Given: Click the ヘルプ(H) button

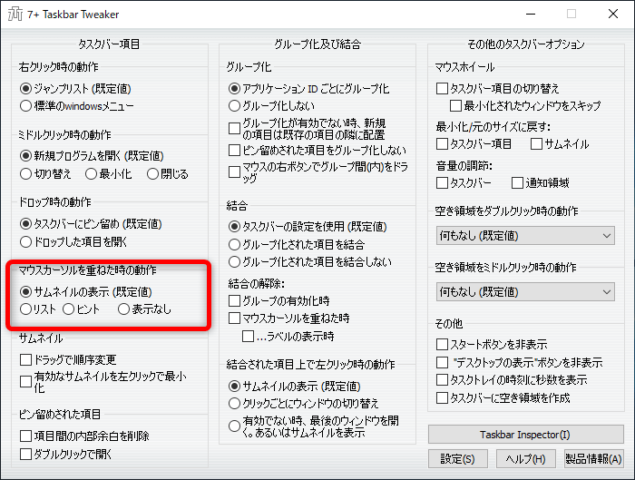Looking at the screenshot, I should [x=526, y=459].
